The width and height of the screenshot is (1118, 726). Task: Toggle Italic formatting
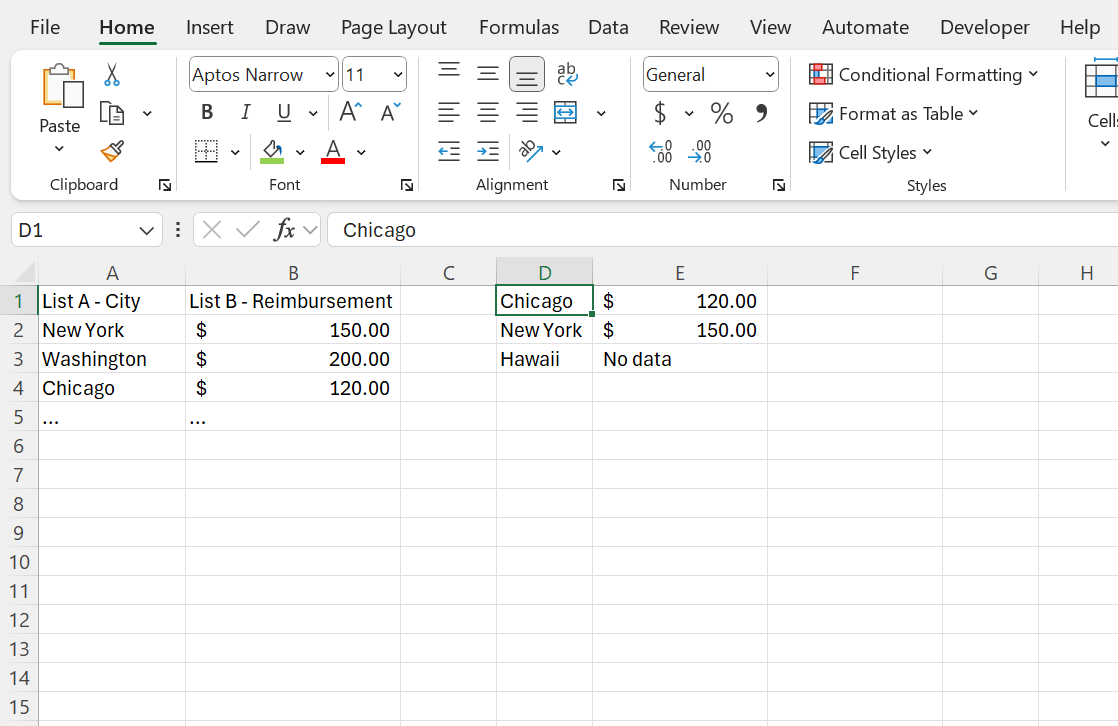[x=245, y=113]
